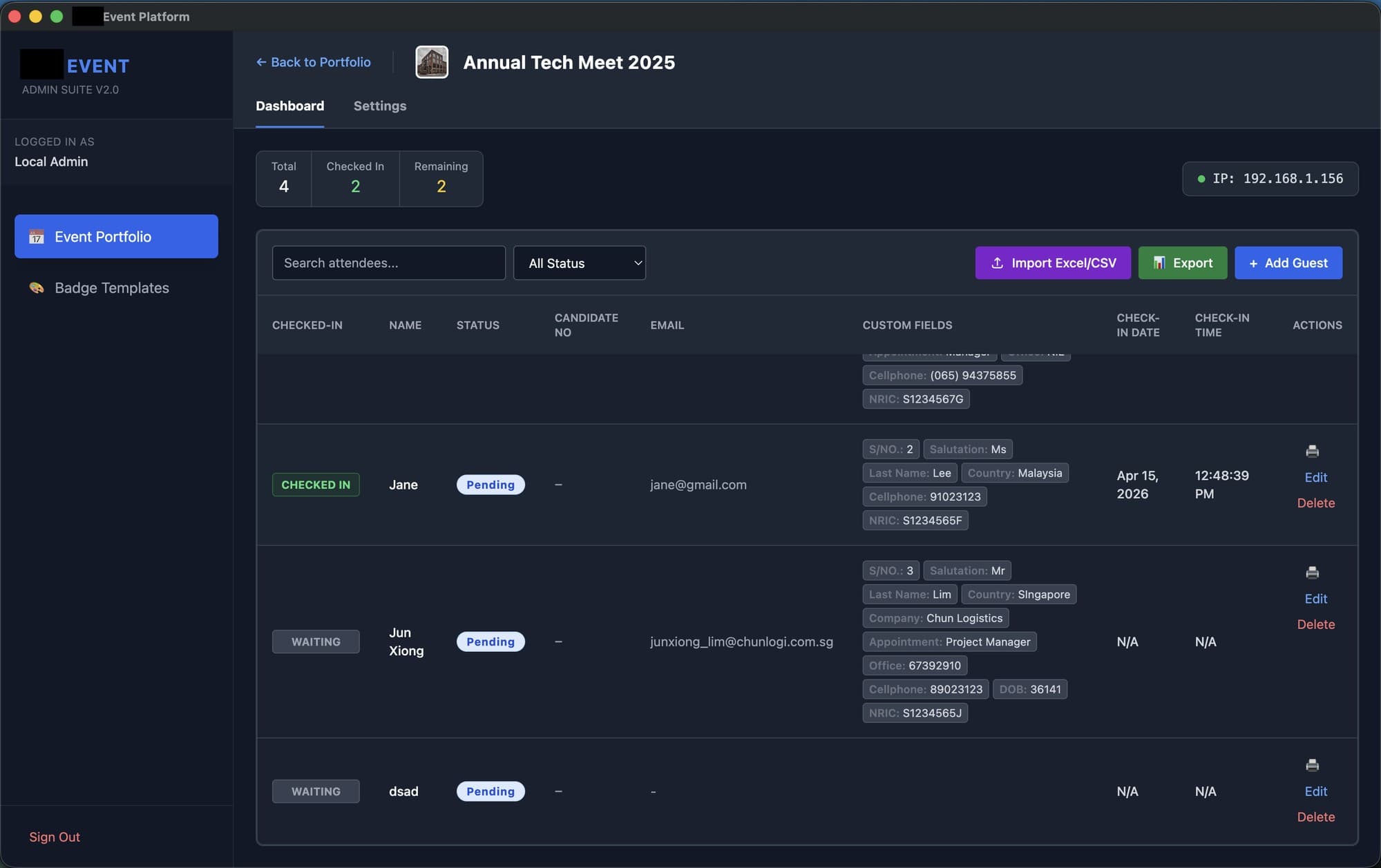Click the Country: Malaysia tag
This screenshot has width=1381, height=868.
pyautogui.click(x=1014, y=473)
